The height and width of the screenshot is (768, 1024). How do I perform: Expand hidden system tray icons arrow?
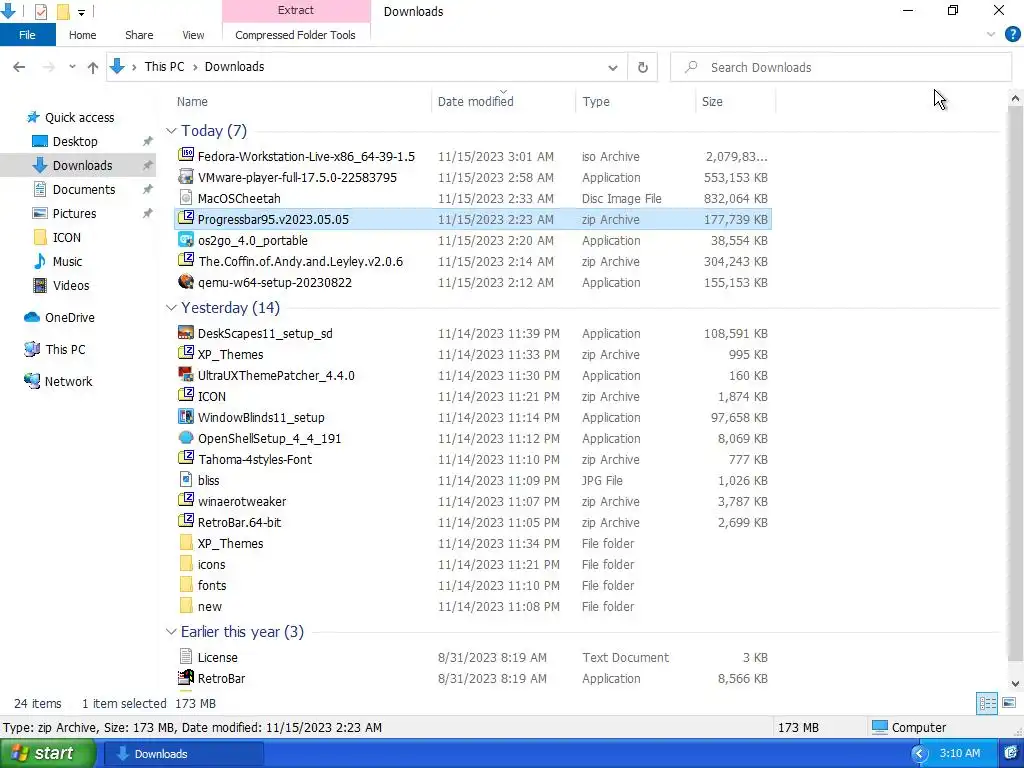pyautogui.click(x=919, y=754)
